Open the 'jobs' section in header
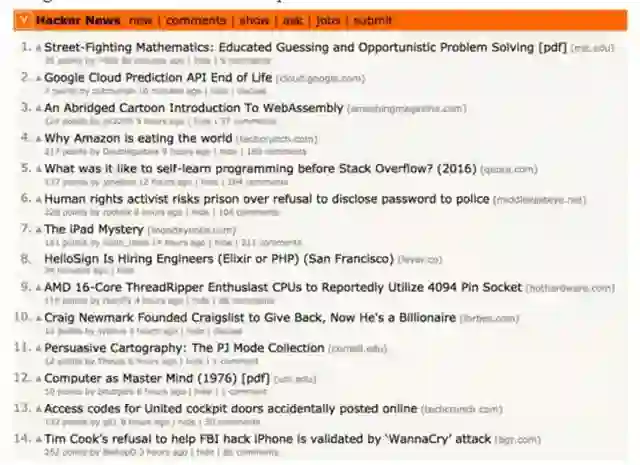 pyautogui.click(x=328, y=20)
